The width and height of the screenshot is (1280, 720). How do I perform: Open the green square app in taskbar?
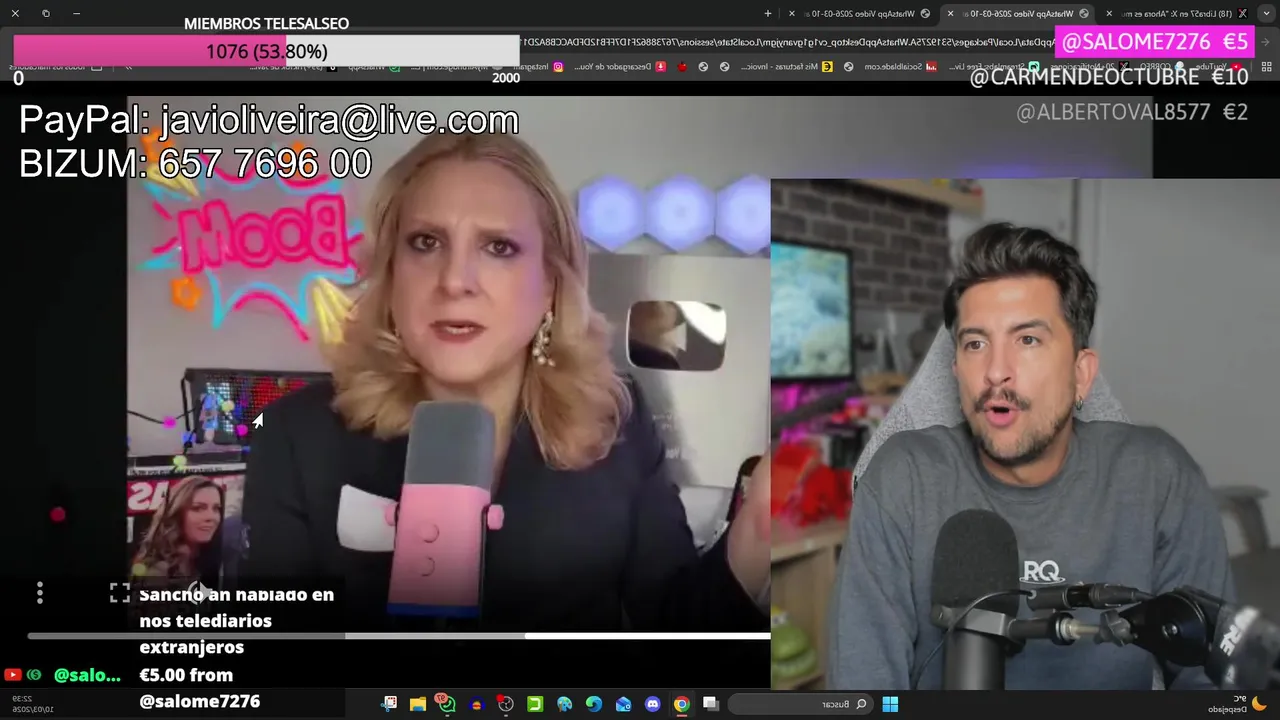tap(535, 704)
